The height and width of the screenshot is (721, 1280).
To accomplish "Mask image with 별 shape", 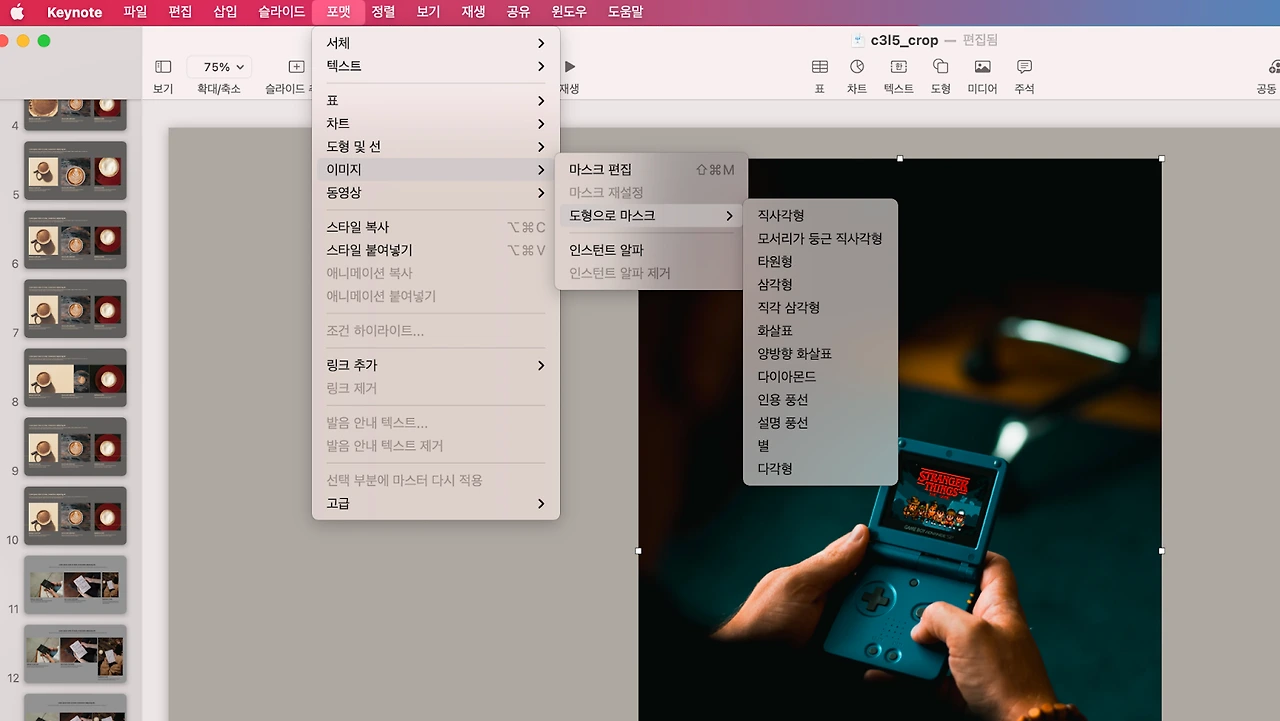I will click(x=820, y=446).
